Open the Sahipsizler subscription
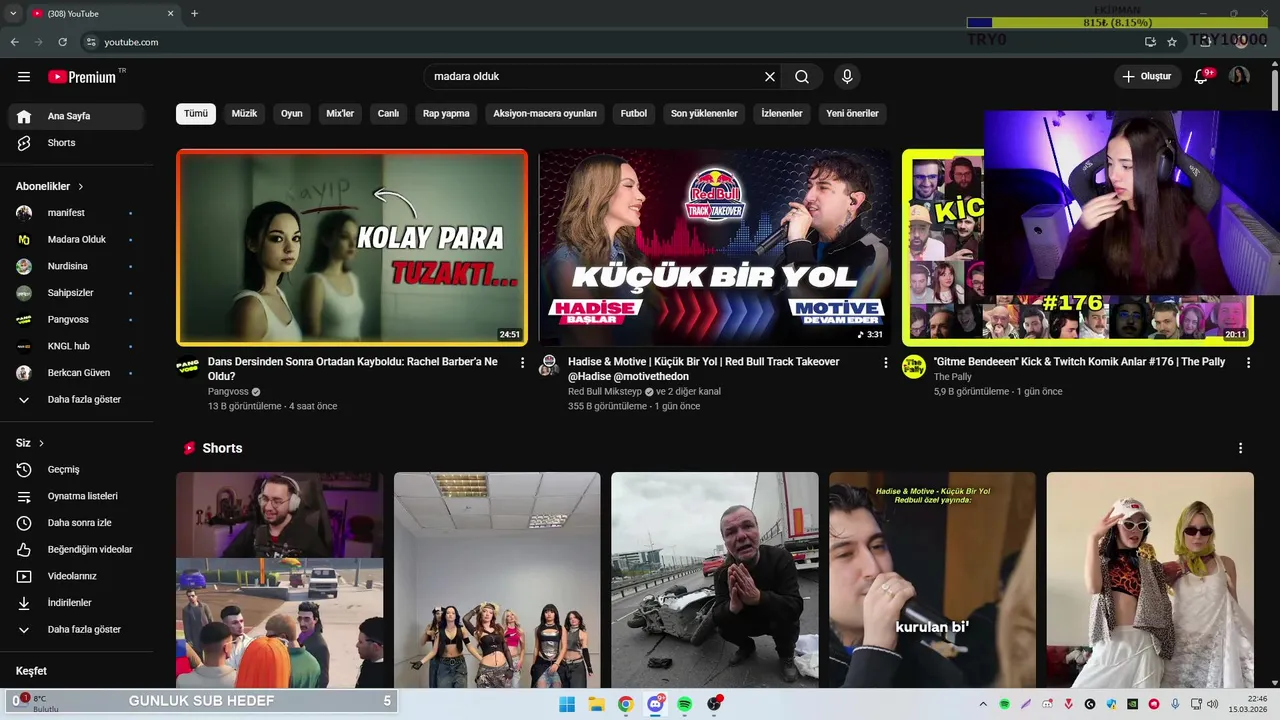1280x720 pixels. [76, 293]
